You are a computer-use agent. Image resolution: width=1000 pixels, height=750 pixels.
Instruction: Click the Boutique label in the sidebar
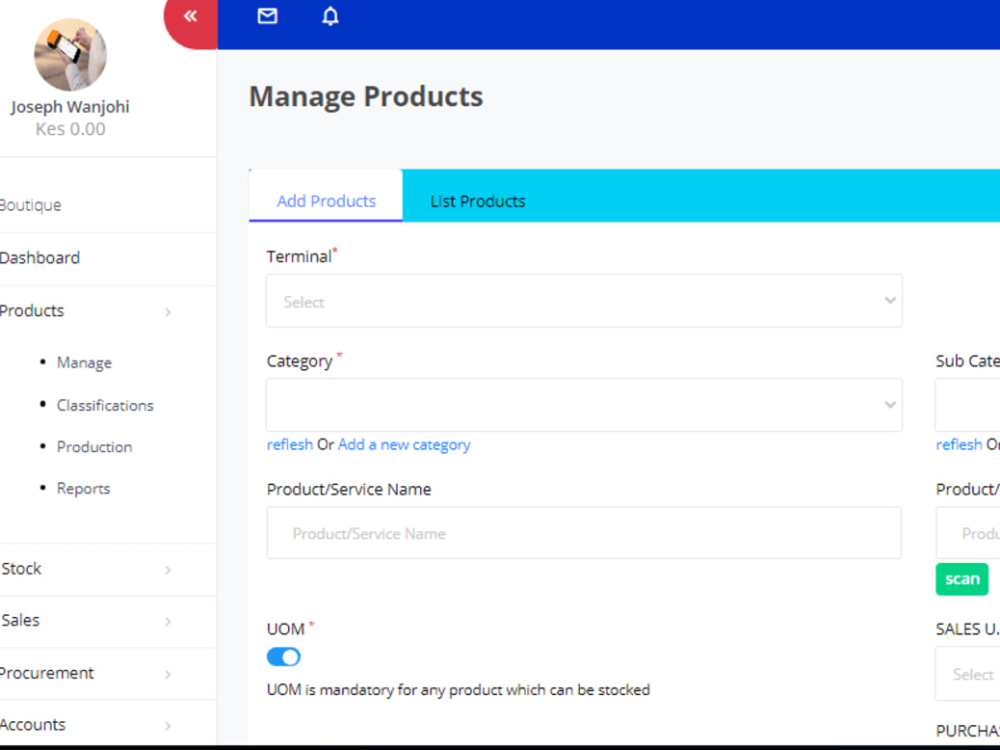tap(31, 205)
